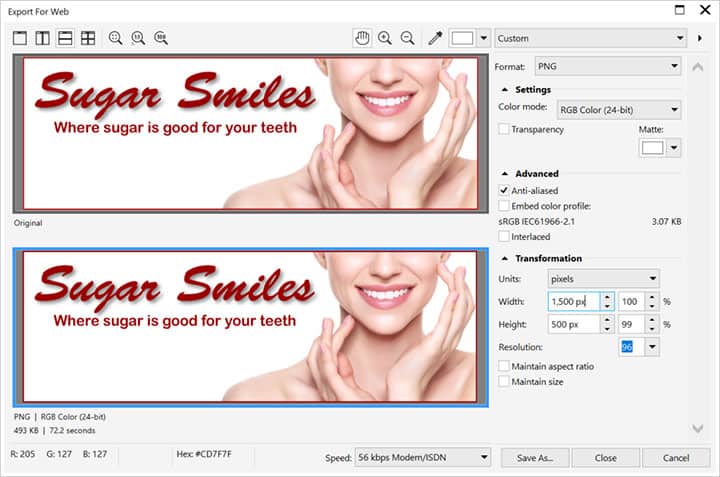Click the Save As button
Image resolution: width=720 pixels, height=477 pixels.
click(535, 458)
